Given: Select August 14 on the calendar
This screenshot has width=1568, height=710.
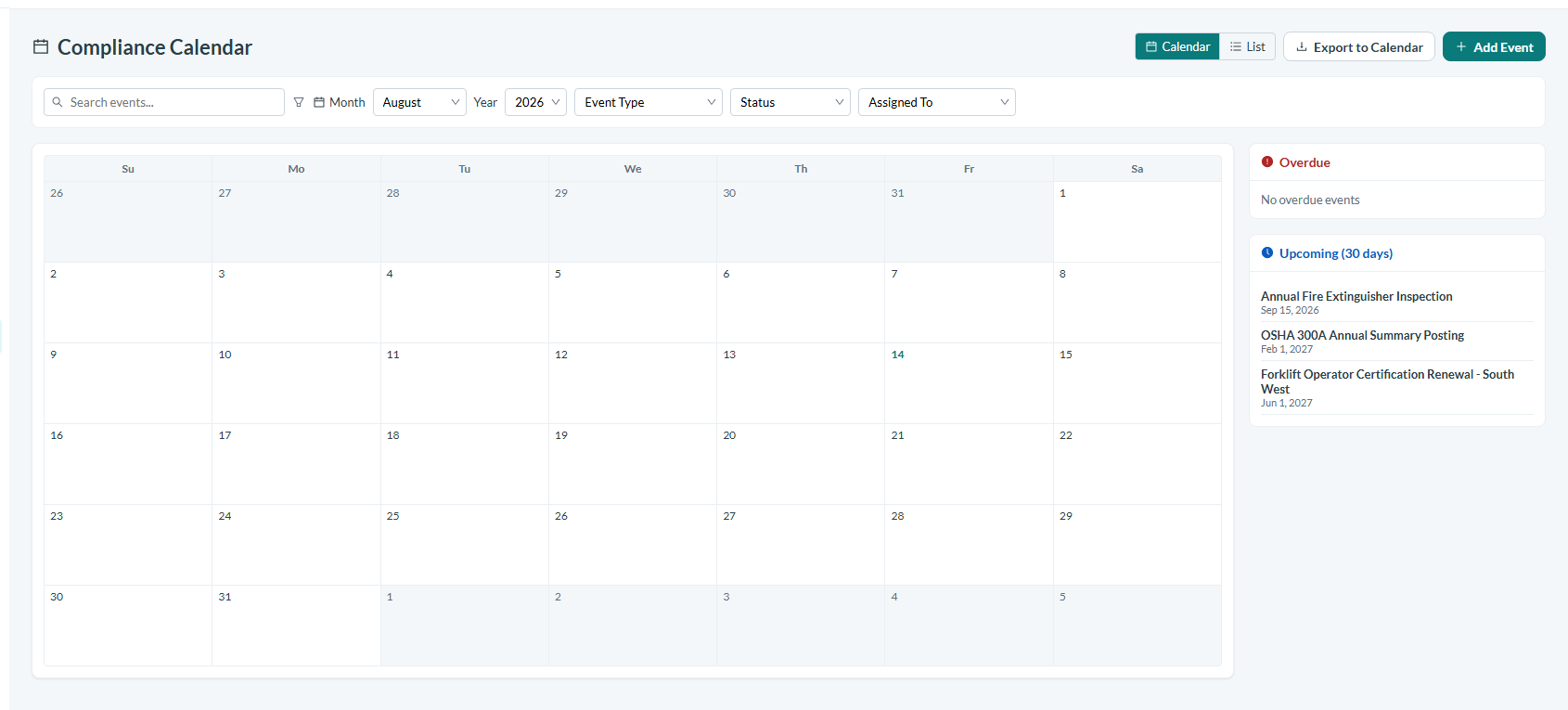Looking at the screenshot, I should [x=969, y=383].
